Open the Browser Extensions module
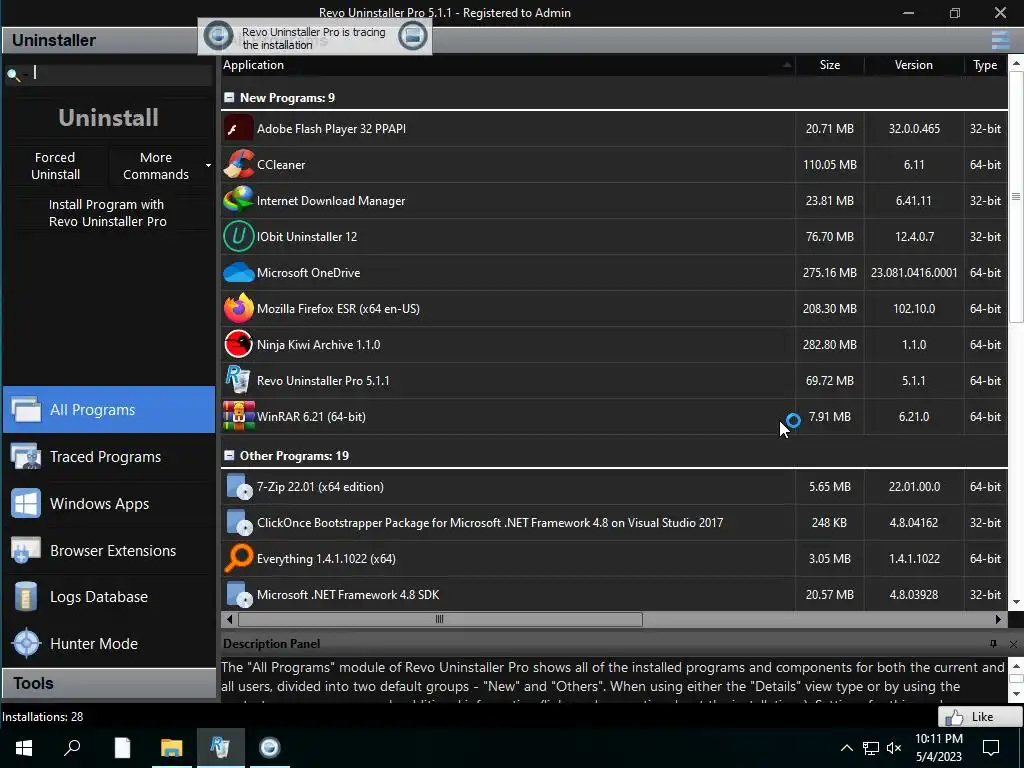Viewport: 1024px width, 768px height. (x=108, y=551)
